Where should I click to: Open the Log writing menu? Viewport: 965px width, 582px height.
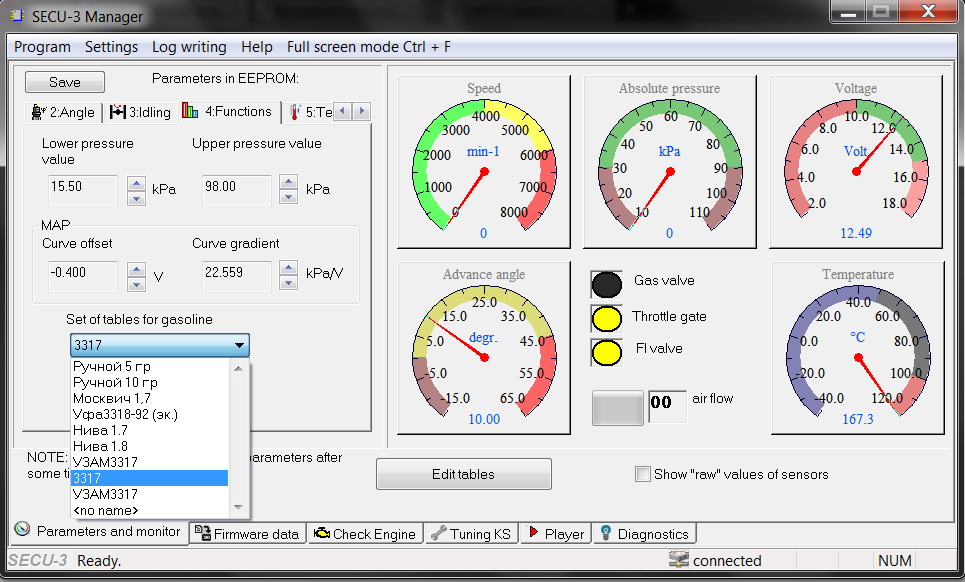[189, 47]
